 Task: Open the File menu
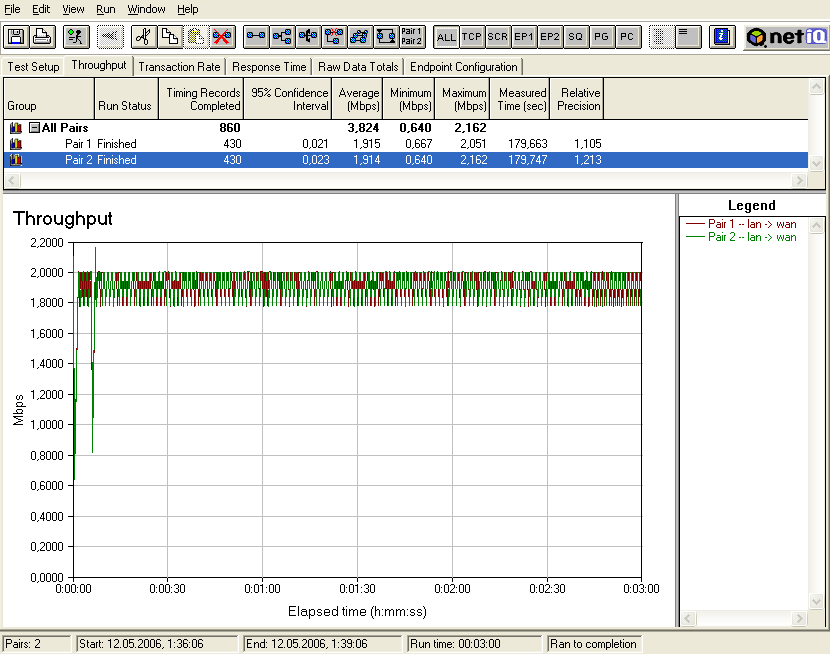coord(12,9)
